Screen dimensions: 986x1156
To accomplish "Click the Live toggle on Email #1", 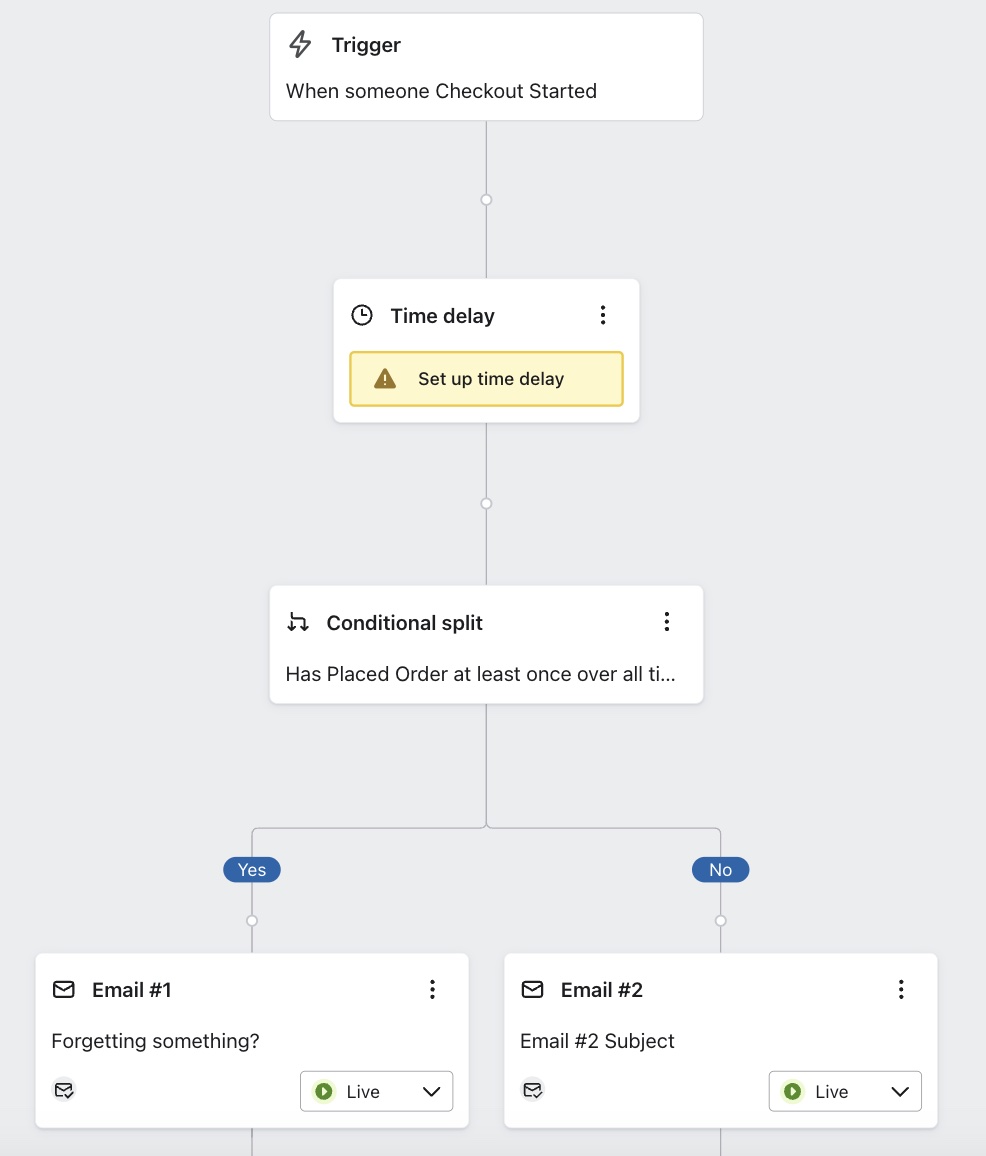I will 376,1091.
